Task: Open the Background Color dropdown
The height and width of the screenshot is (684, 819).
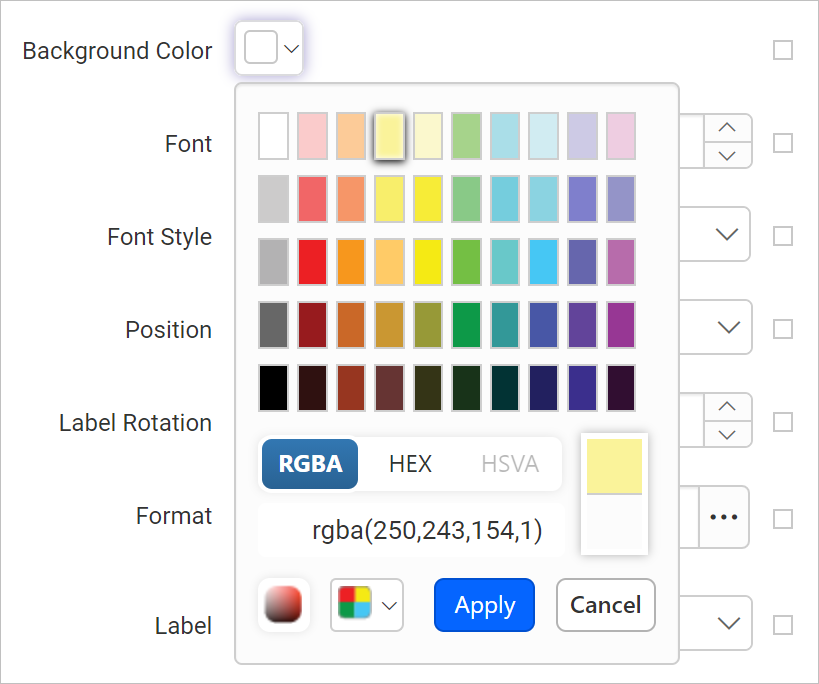Action: pos(269,48)
